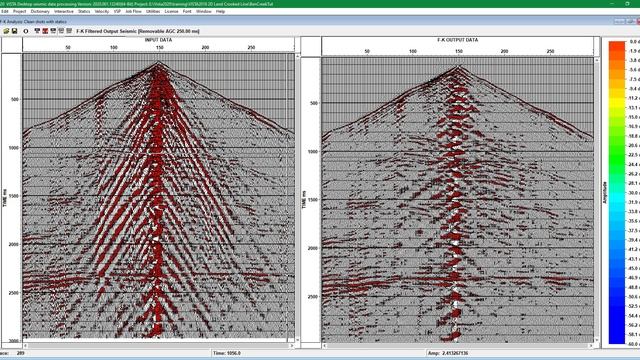This screenshot has width=640, height=360.
Task: Open the Project menu
Action: (x=20, y=11)
